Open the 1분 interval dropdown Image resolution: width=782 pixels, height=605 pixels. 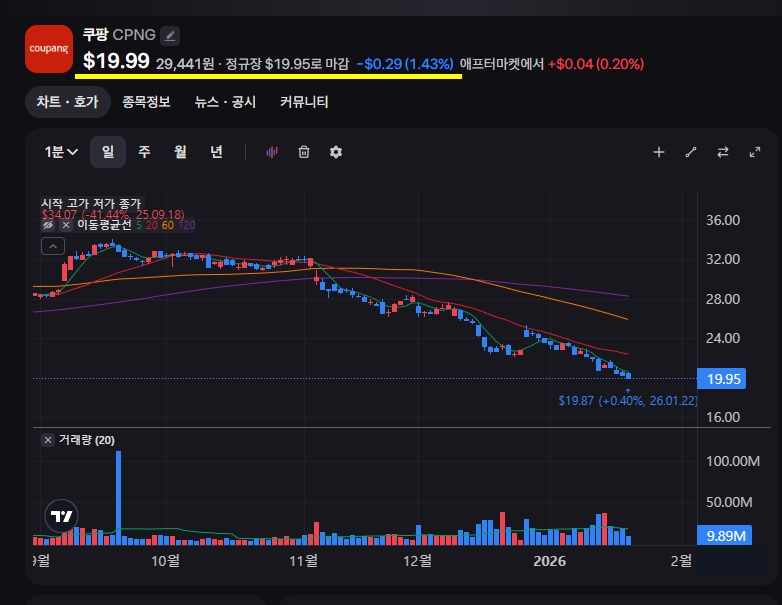click(61, 152)
